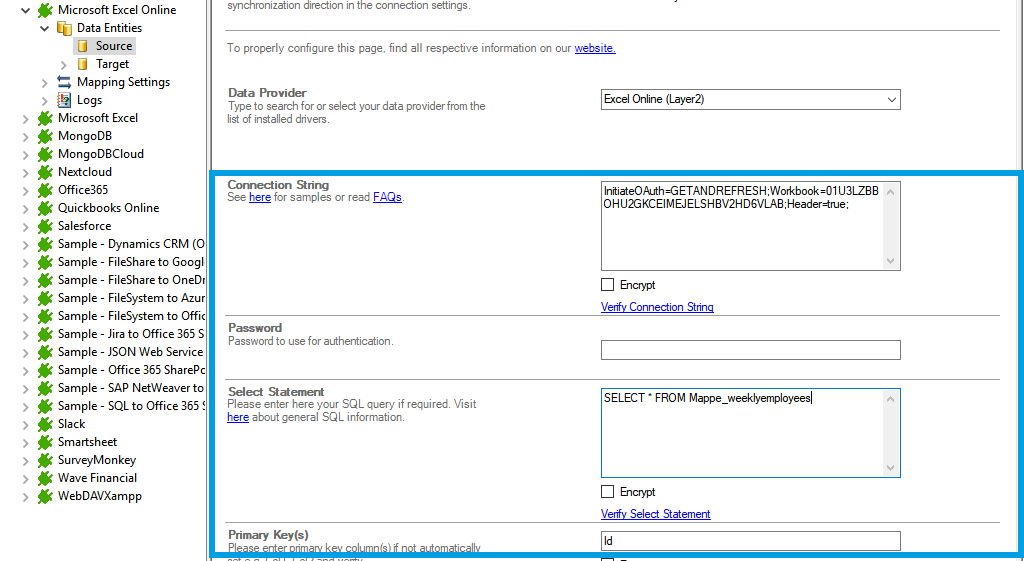1024x561 pixels.
Task: Expand the Target tree node
Action: coord(64,64)
